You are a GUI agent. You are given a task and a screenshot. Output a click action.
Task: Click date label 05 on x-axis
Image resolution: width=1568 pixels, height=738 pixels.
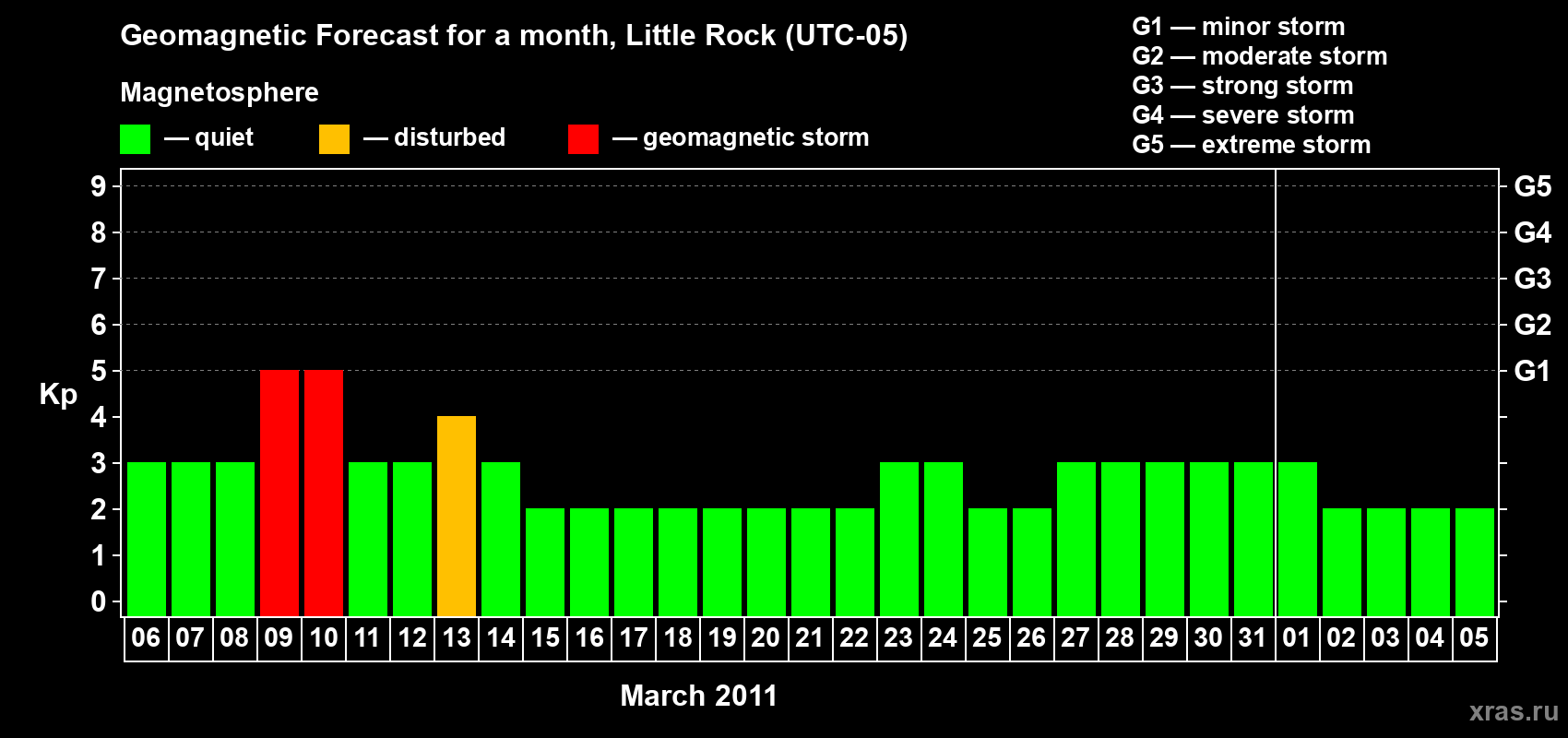click(1474, 637)
